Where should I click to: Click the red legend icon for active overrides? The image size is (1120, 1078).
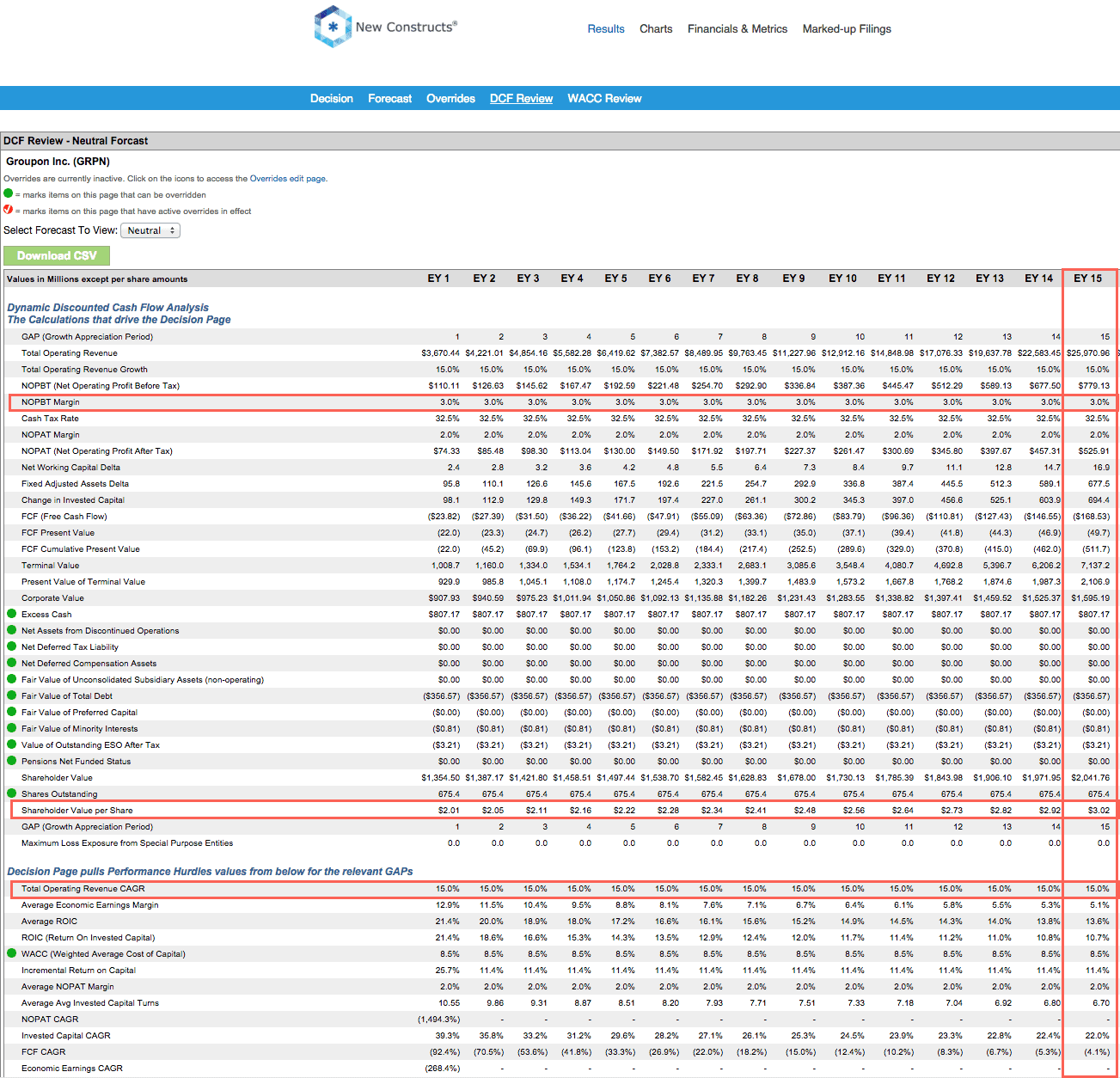9,209
